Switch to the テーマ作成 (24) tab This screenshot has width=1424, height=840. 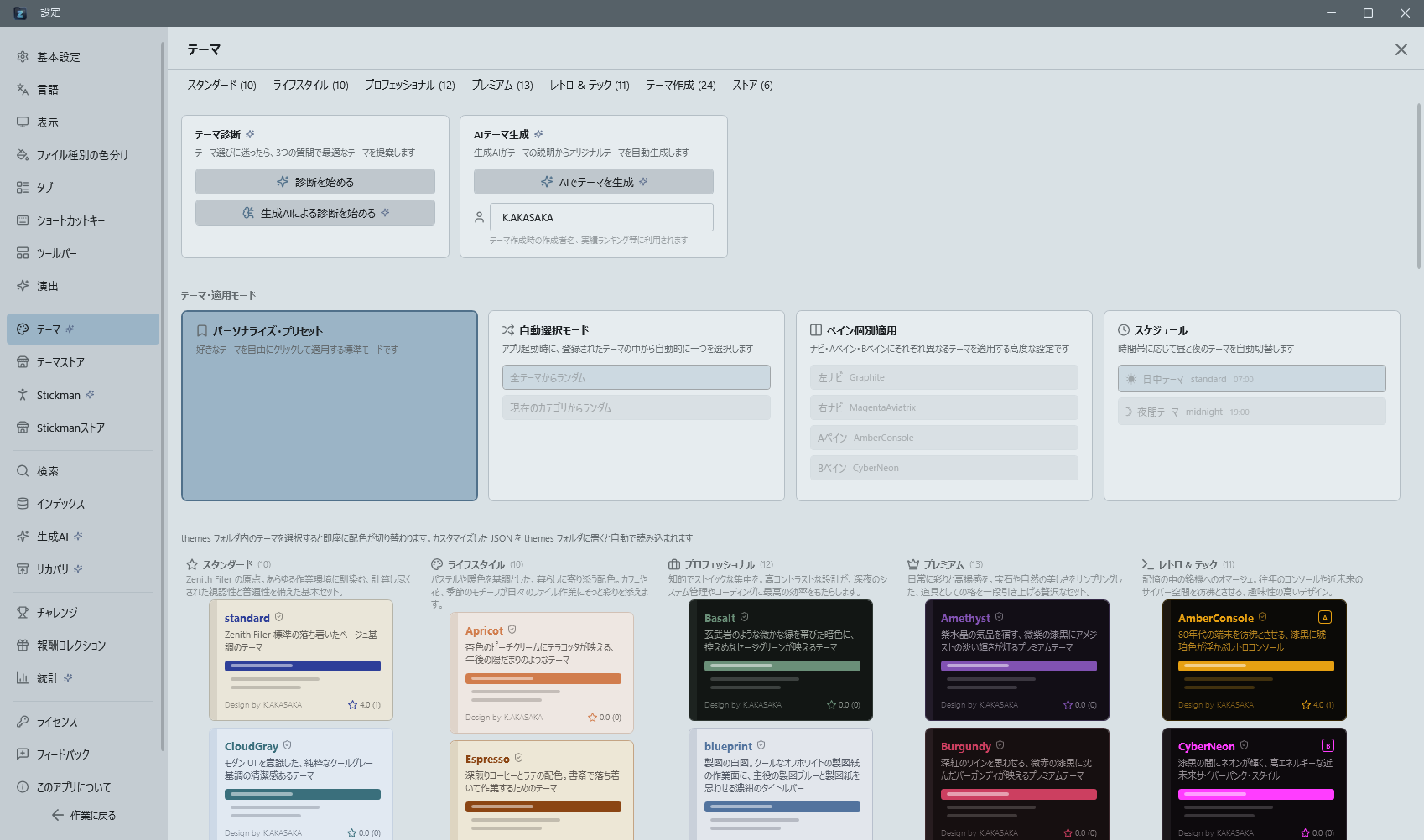(x=681, y=85)
